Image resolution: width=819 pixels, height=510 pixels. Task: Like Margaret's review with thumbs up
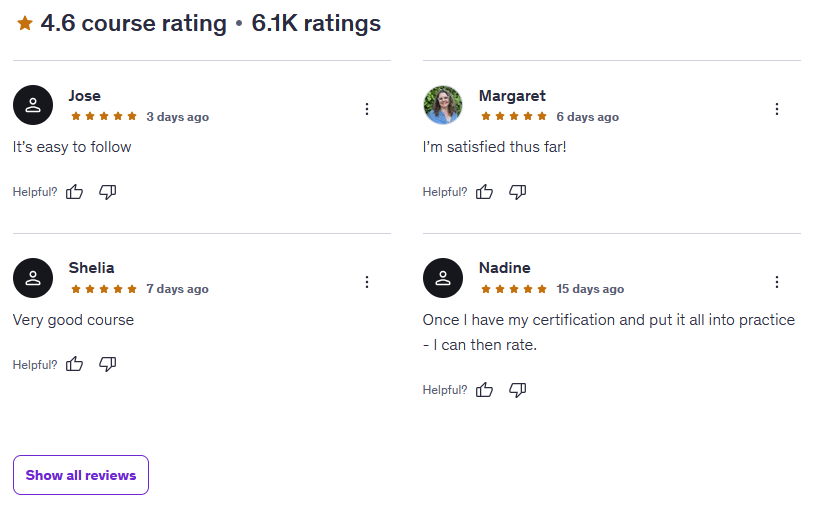(485, 192)
